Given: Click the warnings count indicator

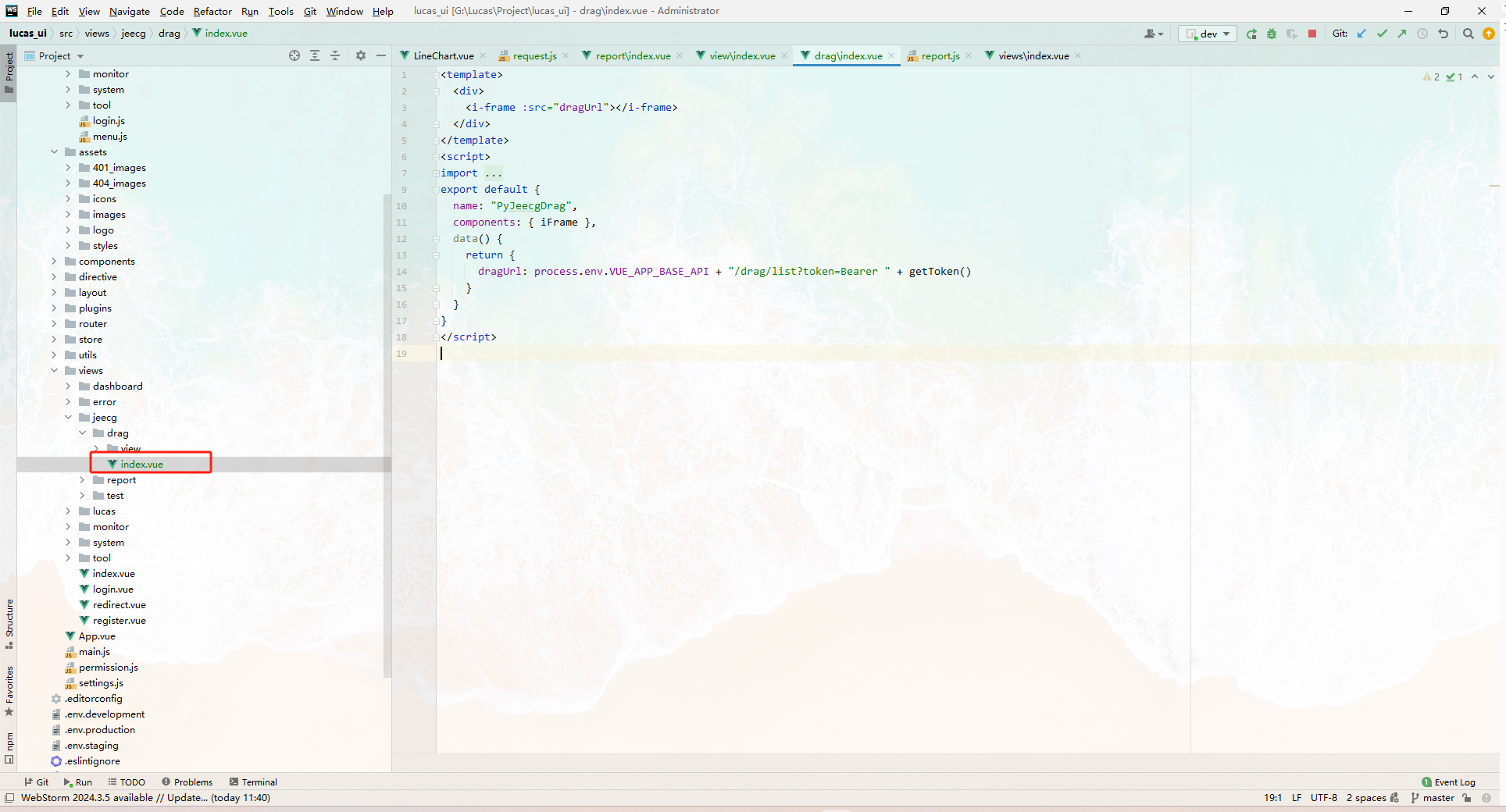Looking at the screenshot, I should pyautogui.click(x=1432, y=77).
